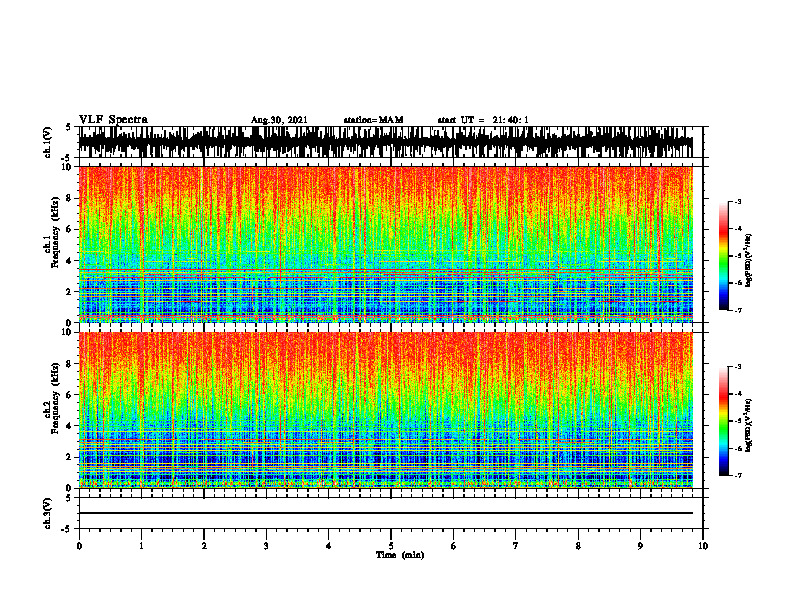Click the "0" tick on the time axis
Image resolution: width=792 pixels, height=612 pixels.
tap(79, 546)
